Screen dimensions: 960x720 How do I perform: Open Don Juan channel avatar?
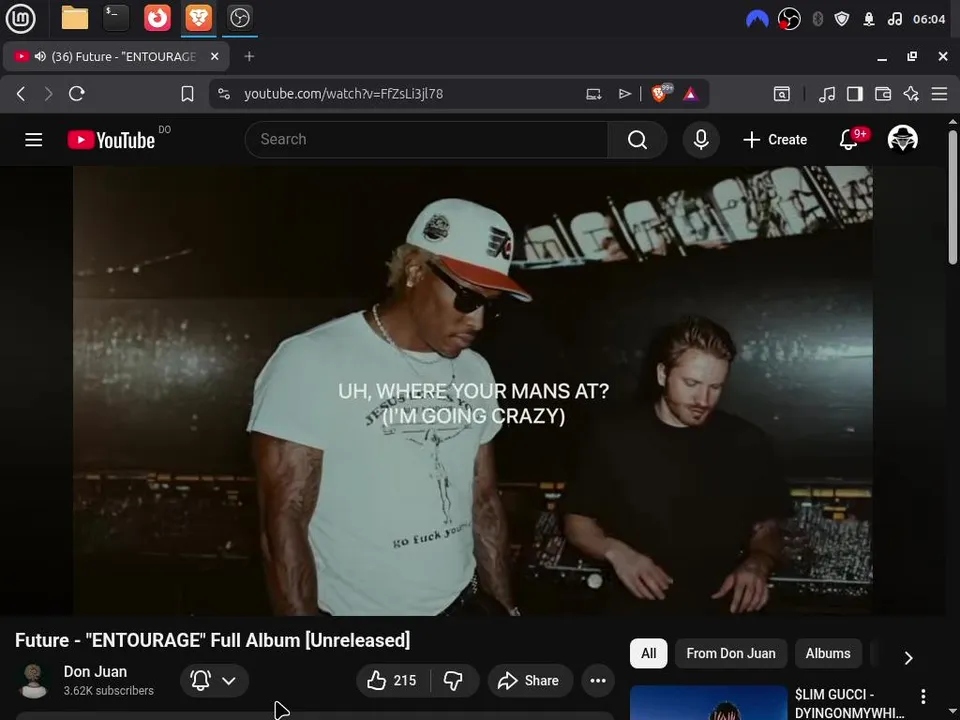coord(34,680)
